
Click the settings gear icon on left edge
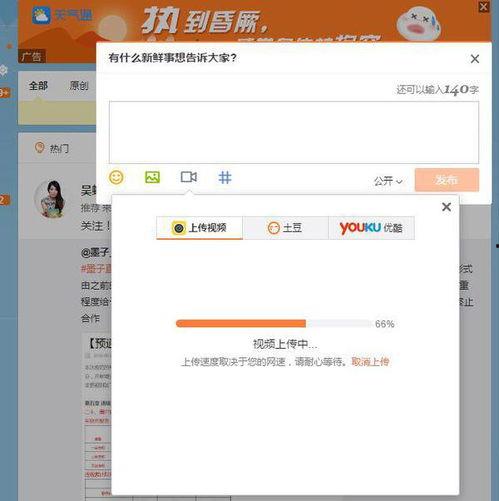click(x=3, y=70)
